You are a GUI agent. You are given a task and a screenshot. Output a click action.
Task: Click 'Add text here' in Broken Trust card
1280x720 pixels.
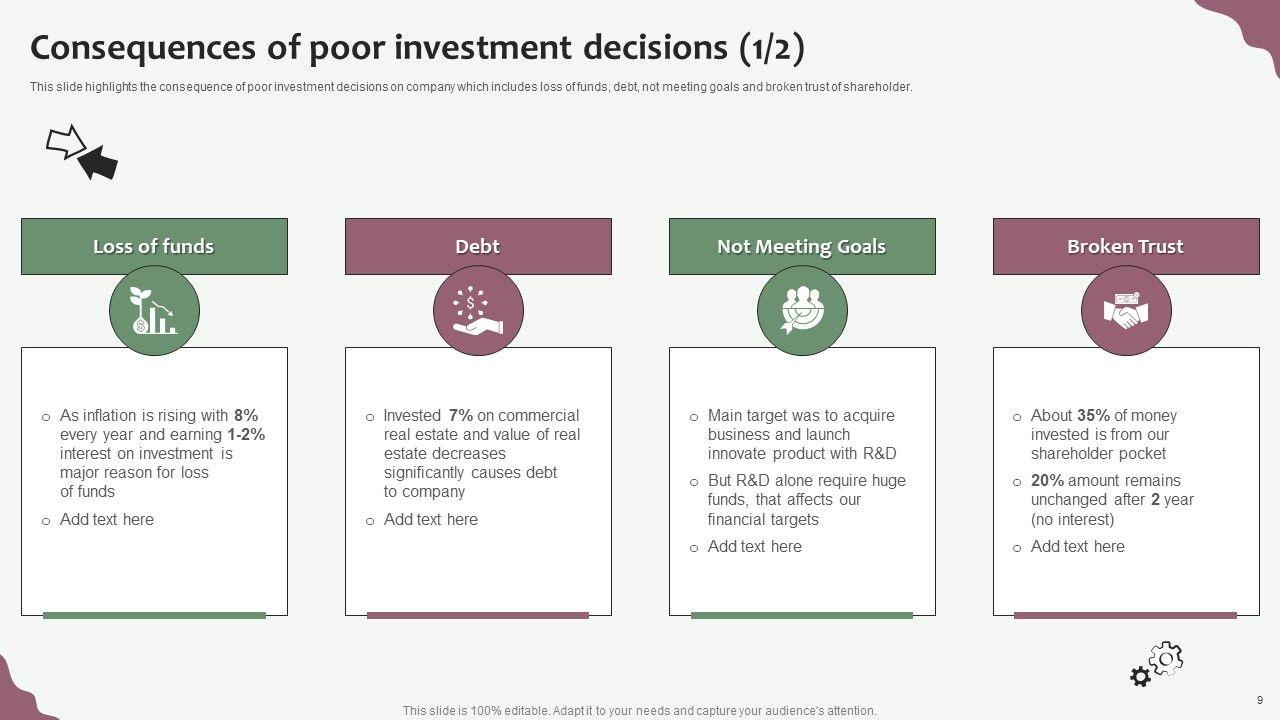(1078, 546)
